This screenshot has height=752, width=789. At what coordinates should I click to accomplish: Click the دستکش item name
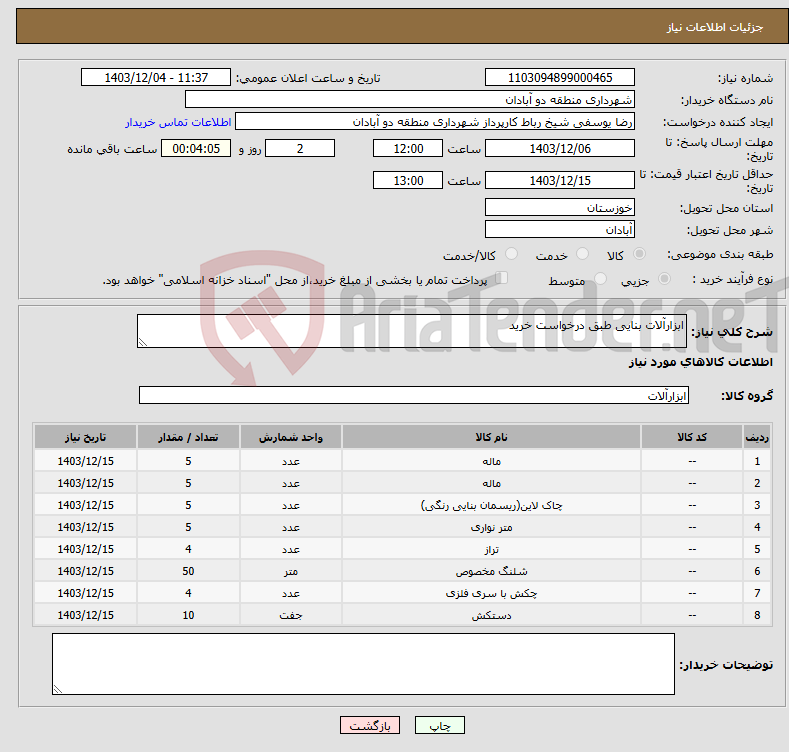[491, 615]
